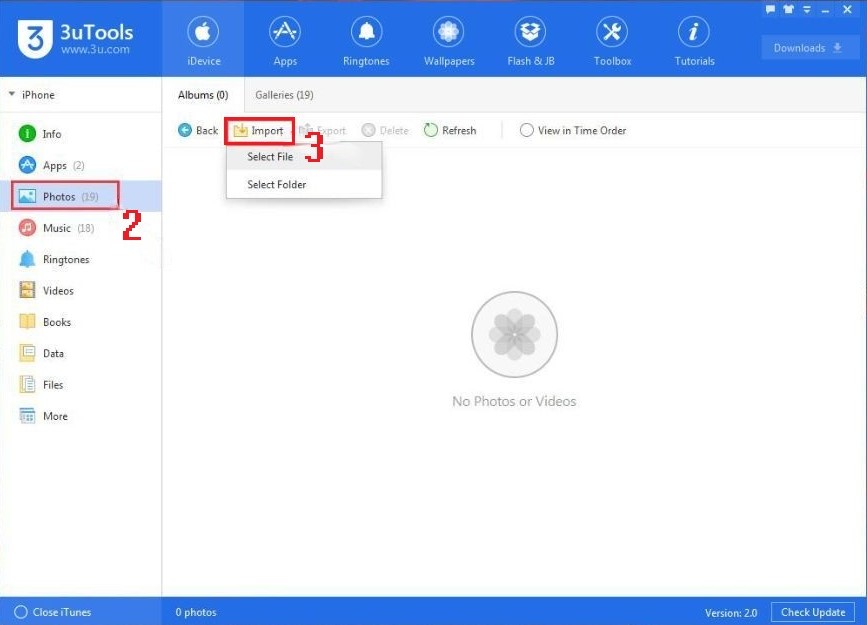Enable View in Time Order option

(x=527, y=131)
